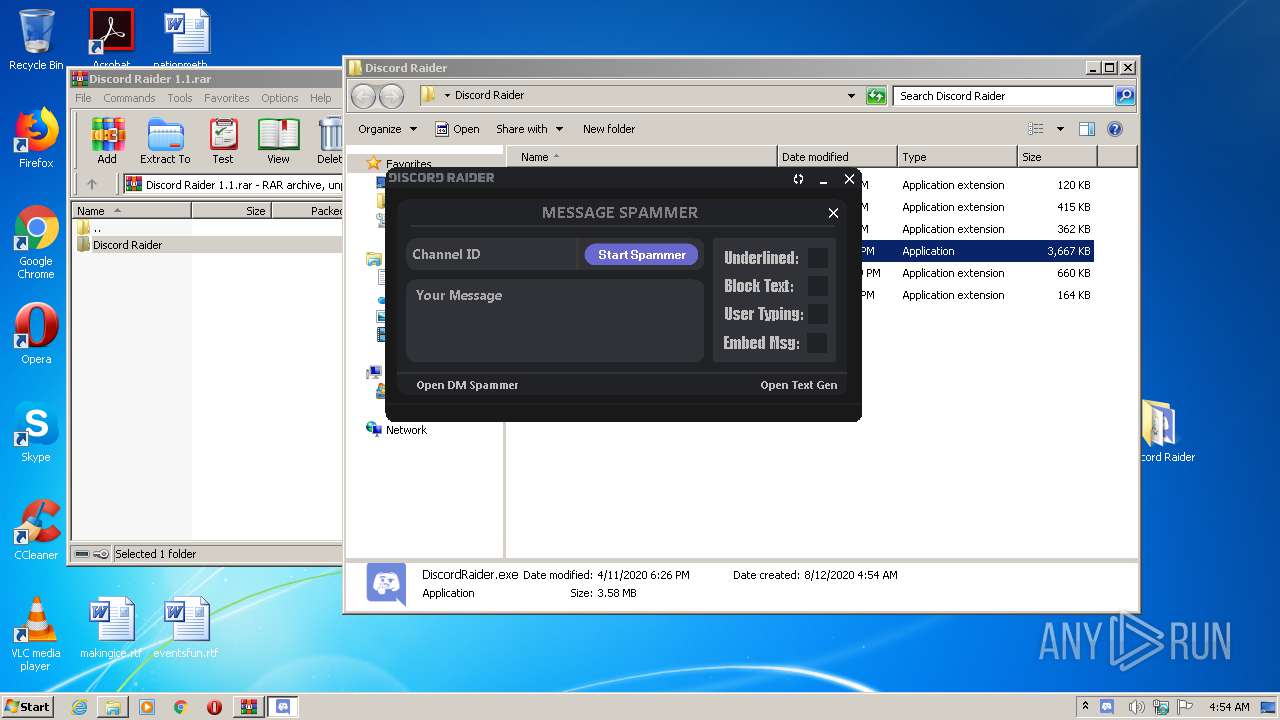Click New folder in Explorer toolbar
This screenshot has width=1280, height=720.
click(x=609, y=129)
